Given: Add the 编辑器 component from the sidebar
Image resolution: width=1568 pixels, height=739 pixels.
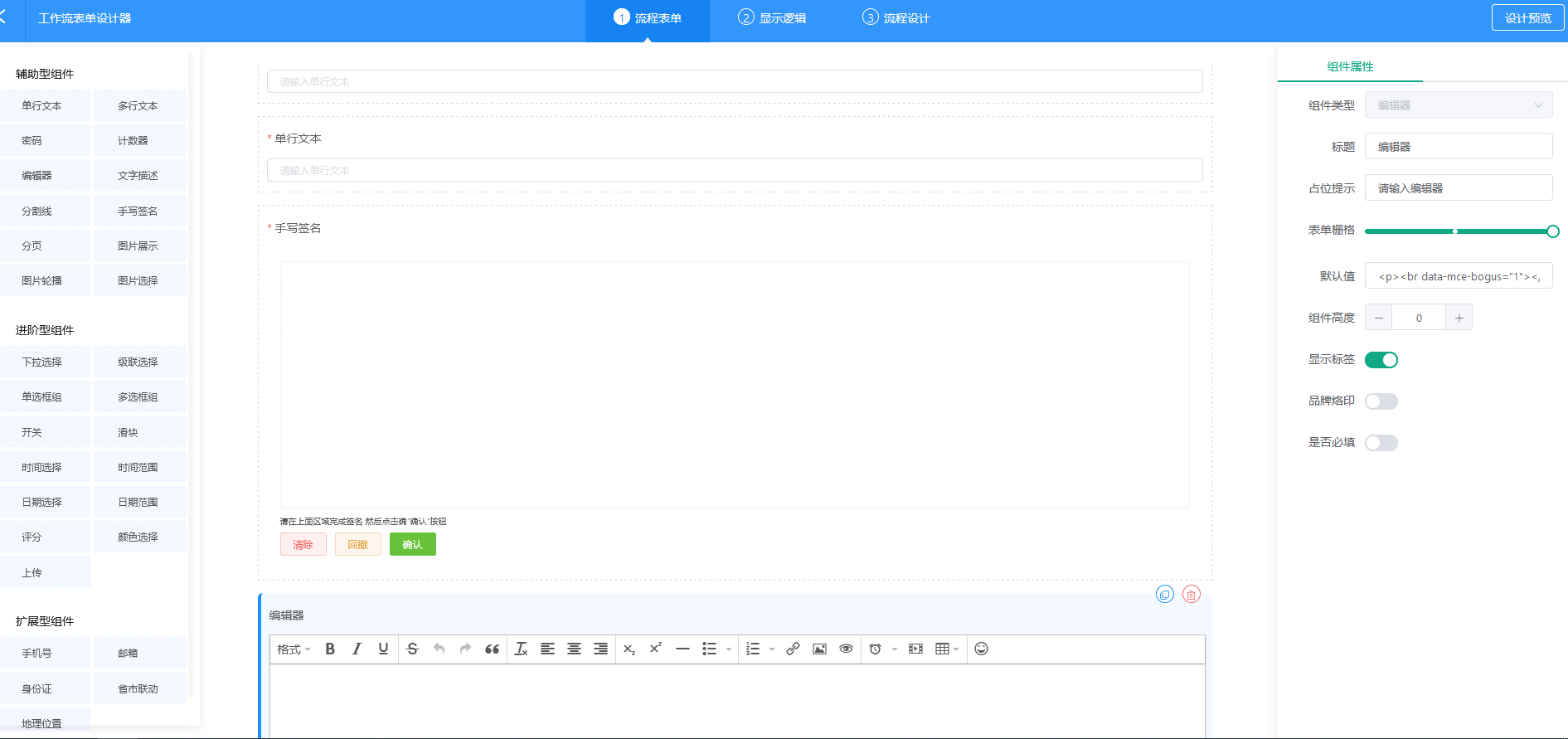Looking at the screenshot, I should click(45, 176).
